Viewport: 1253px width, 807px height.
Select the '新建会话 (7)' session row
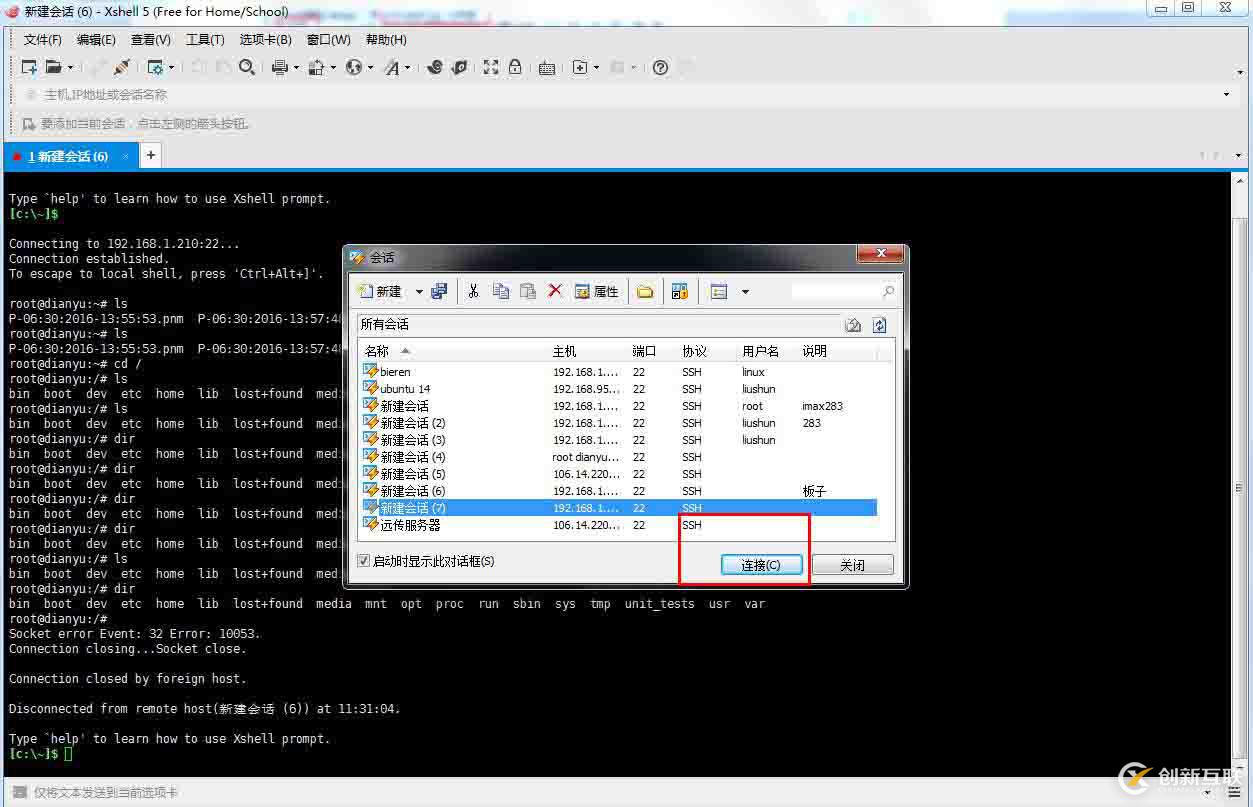[618, 508]
